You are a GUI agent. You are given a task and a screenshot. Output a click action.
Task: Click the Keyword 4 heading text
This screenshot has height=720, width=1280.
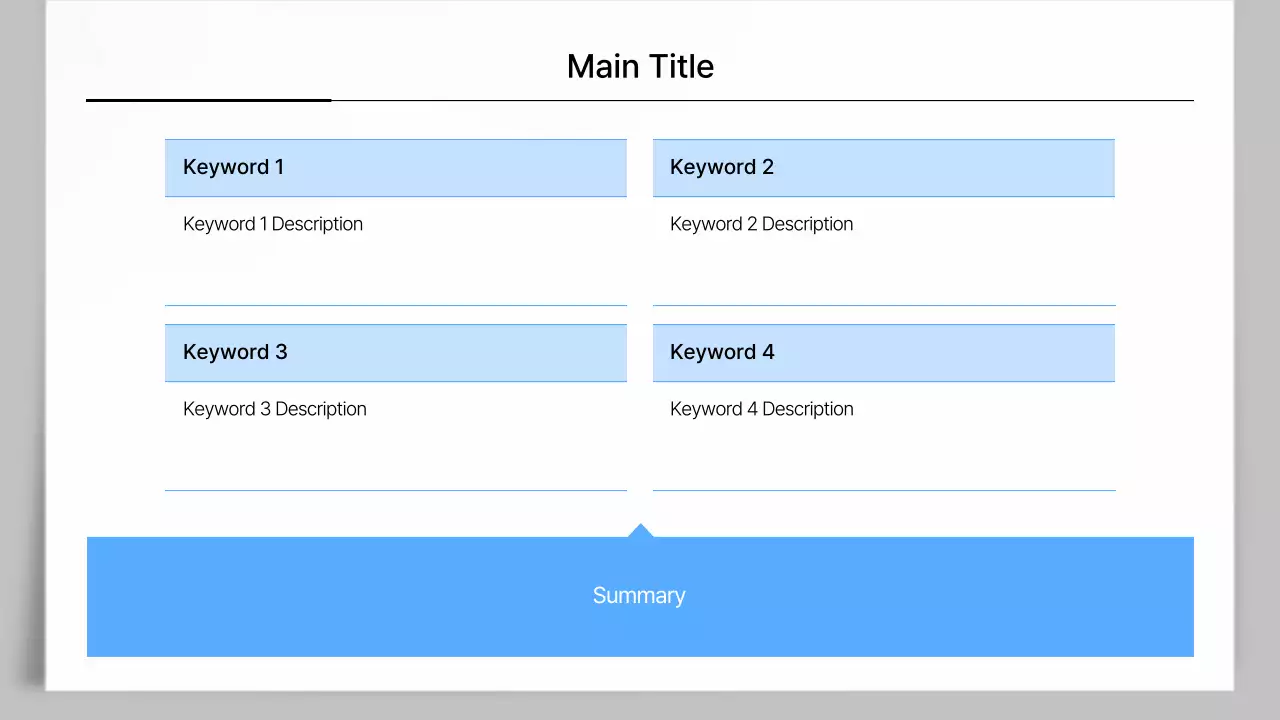pos(722,352)
